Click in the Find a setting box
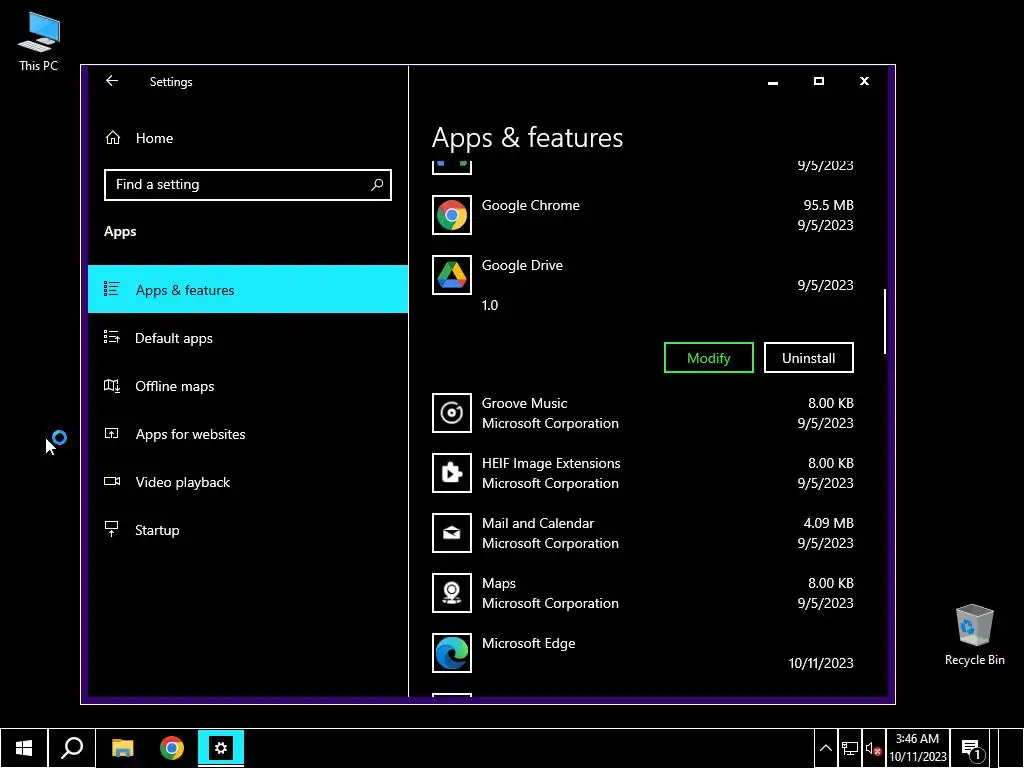This screenshot has width=1024, height=768. [x=248, y=185]
